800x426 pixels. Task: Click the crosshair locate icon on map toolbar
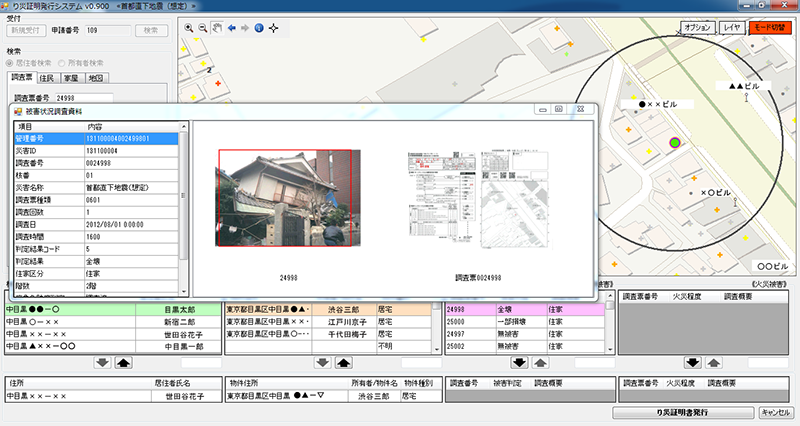(274, 28)
